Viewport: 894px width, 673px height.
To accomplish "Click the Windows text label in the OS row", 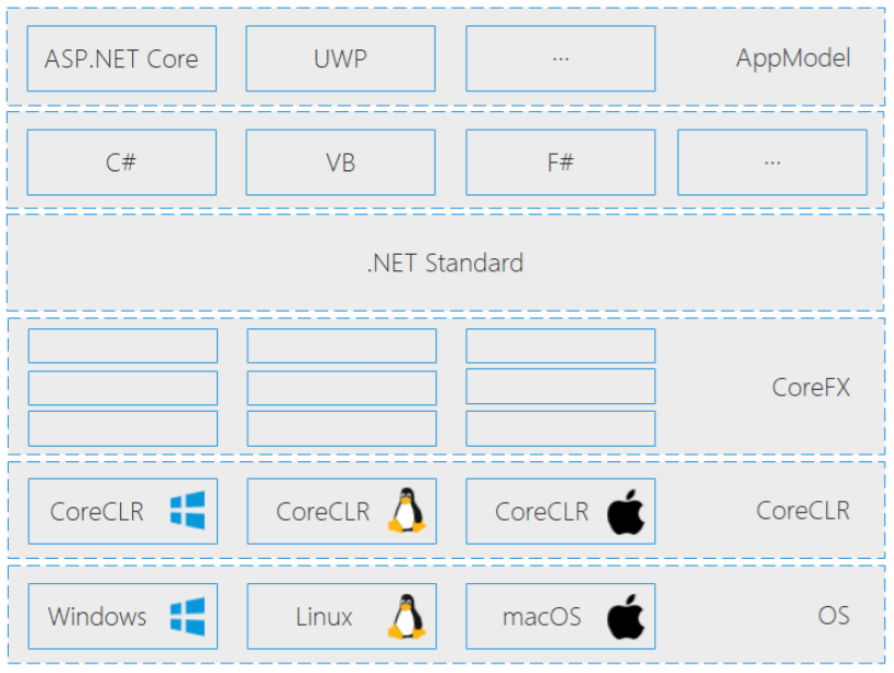I will (x=97, y=616).
